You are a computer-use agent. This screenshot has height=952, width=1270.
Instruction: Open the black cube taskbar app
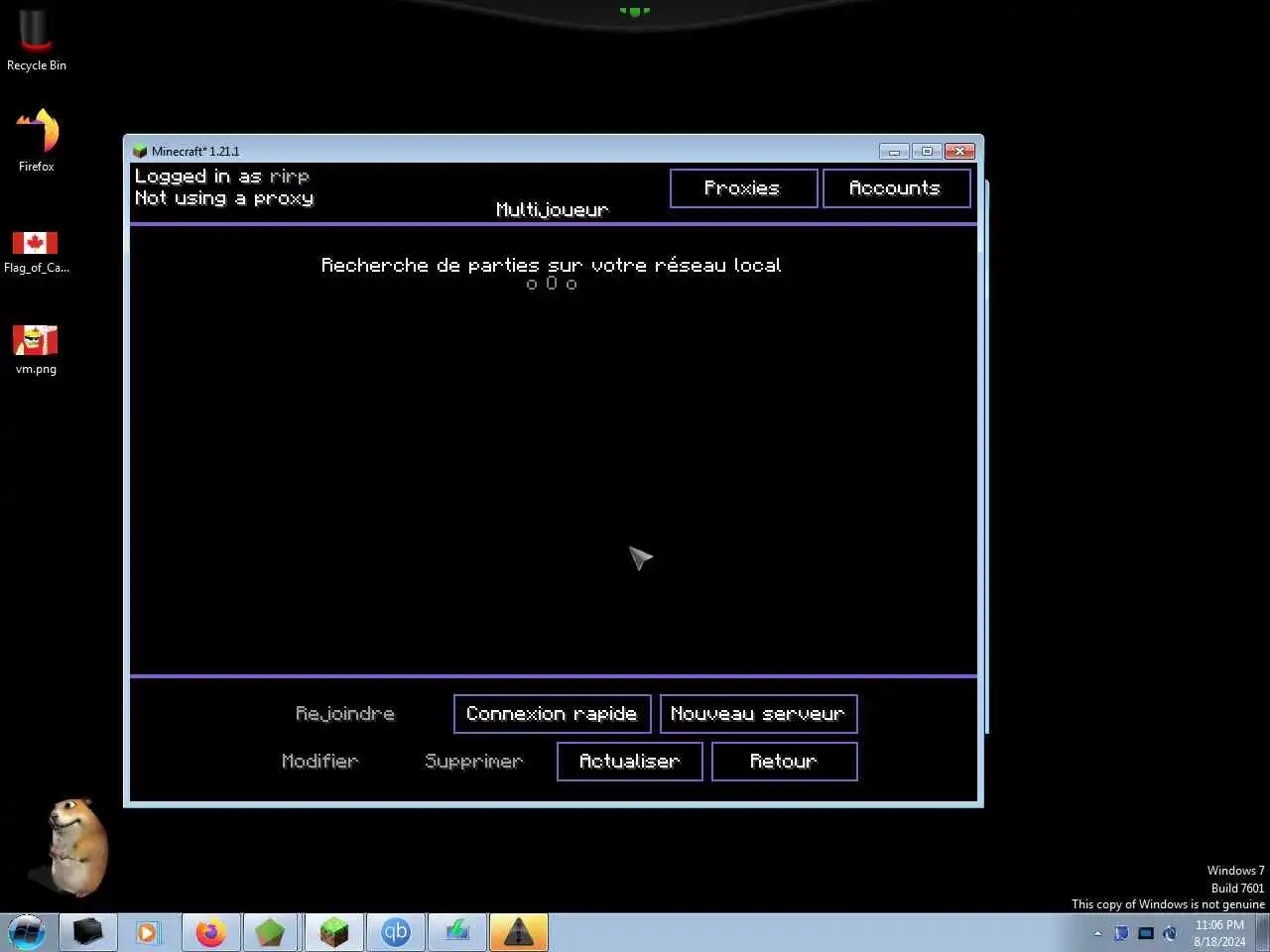click(x=88, y=933)
